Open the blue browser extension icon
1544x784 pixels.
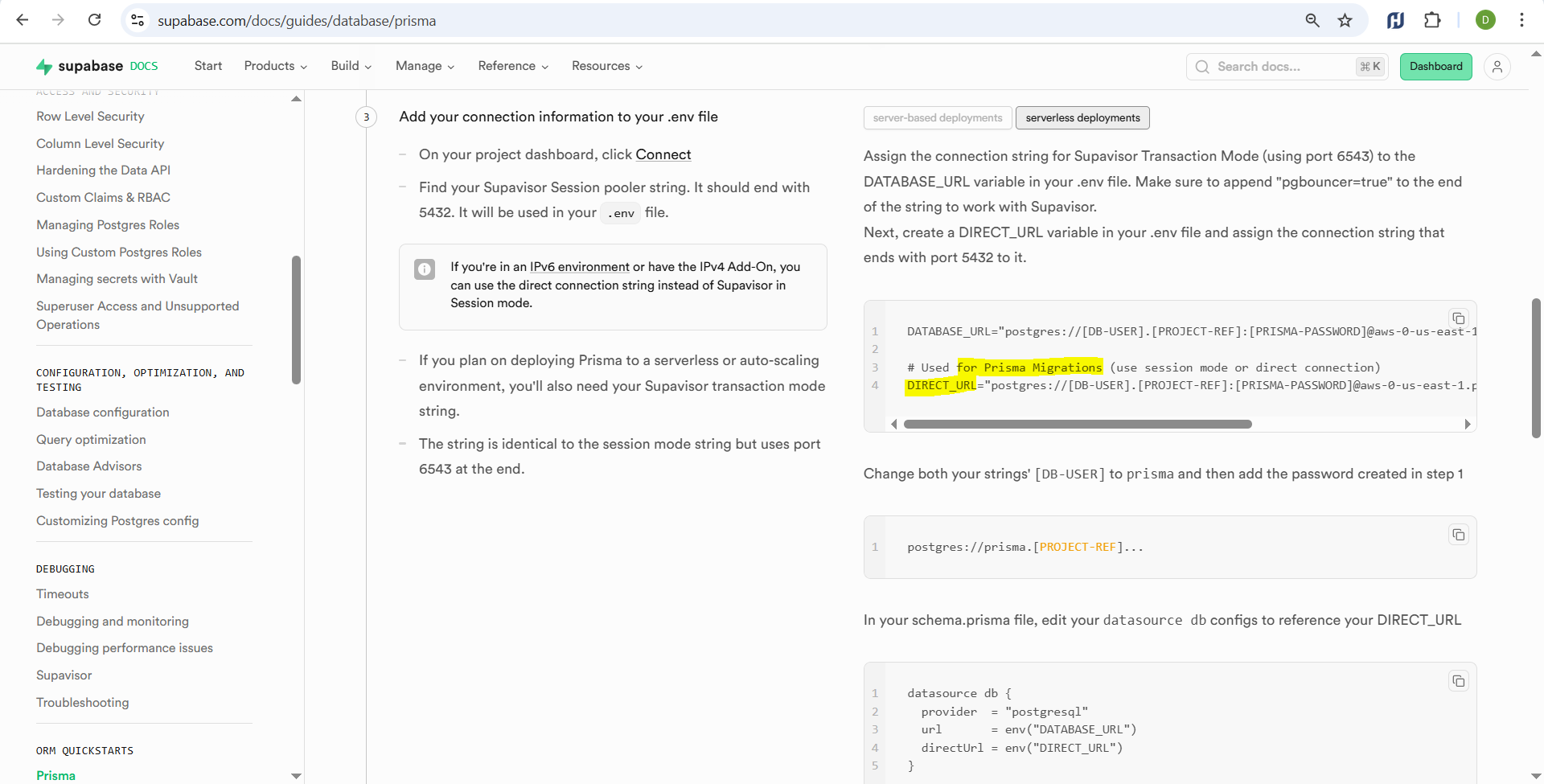[1395, 20]
